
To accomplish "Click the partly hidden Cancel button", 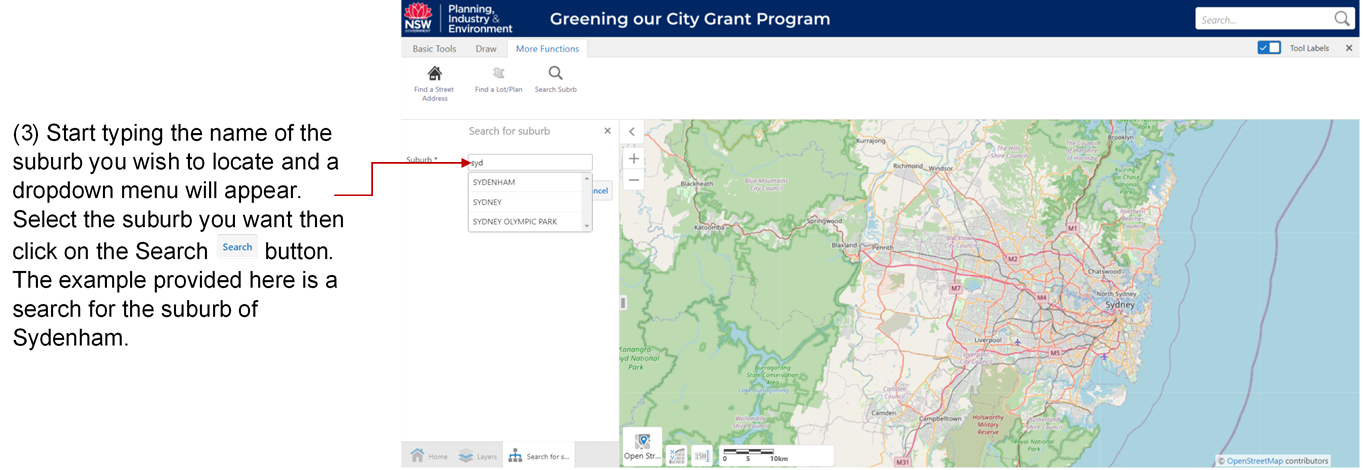I will [600, 190].
